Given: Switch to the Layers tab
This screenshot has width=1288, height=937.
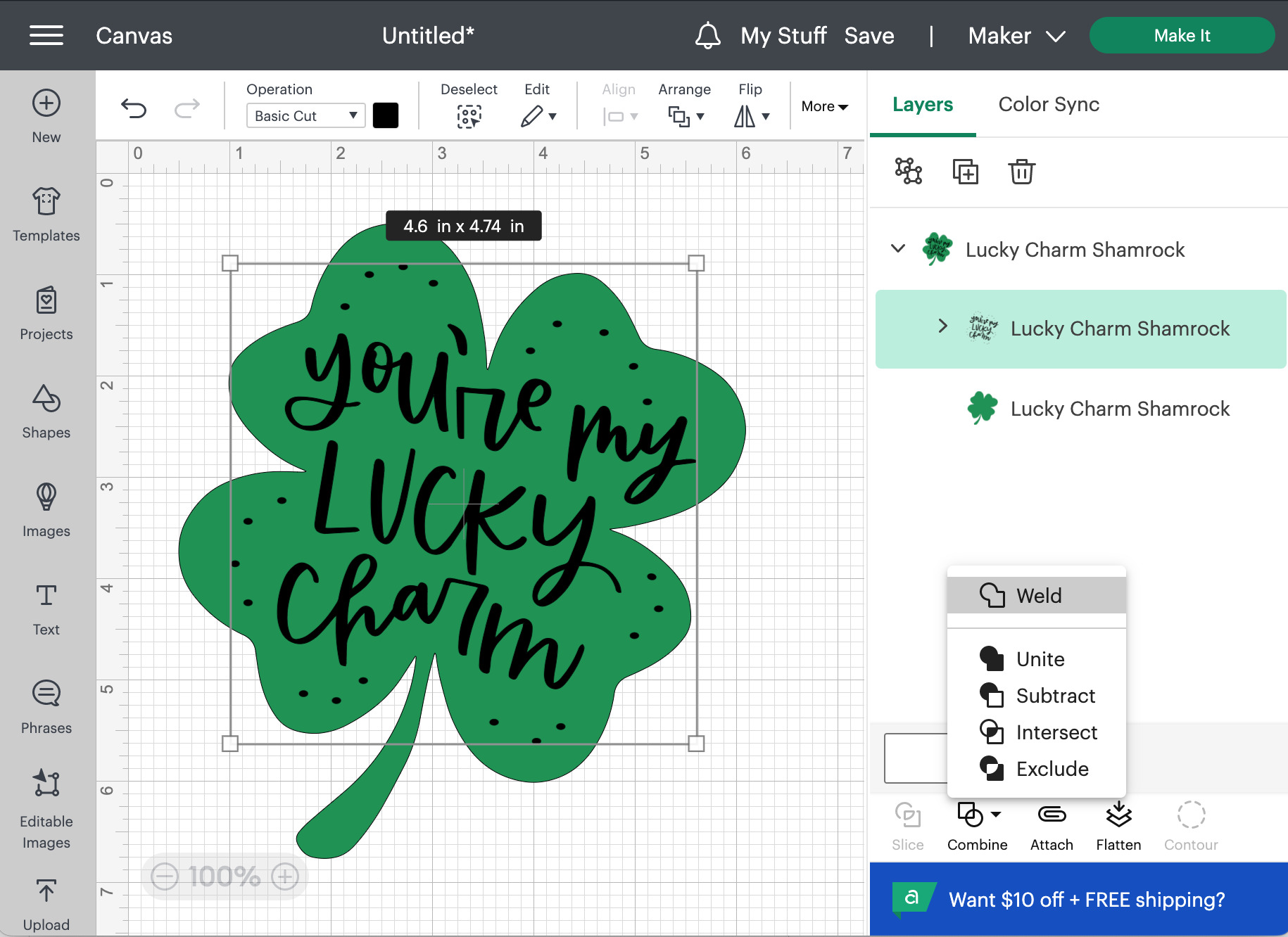Looking at the screenshot, I should tap(923, 104).
